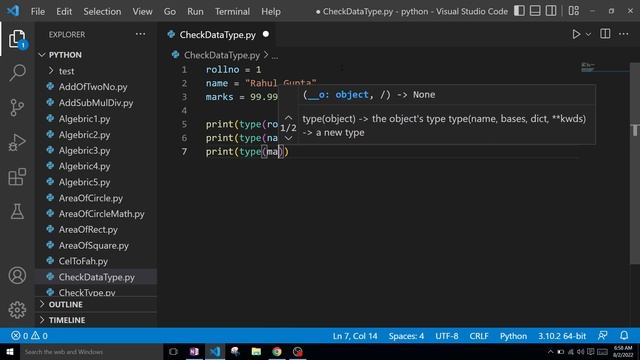This screenshot has height=360, width=640.
Task: Select CheckDataType.py in explorer
Action: 97,277
